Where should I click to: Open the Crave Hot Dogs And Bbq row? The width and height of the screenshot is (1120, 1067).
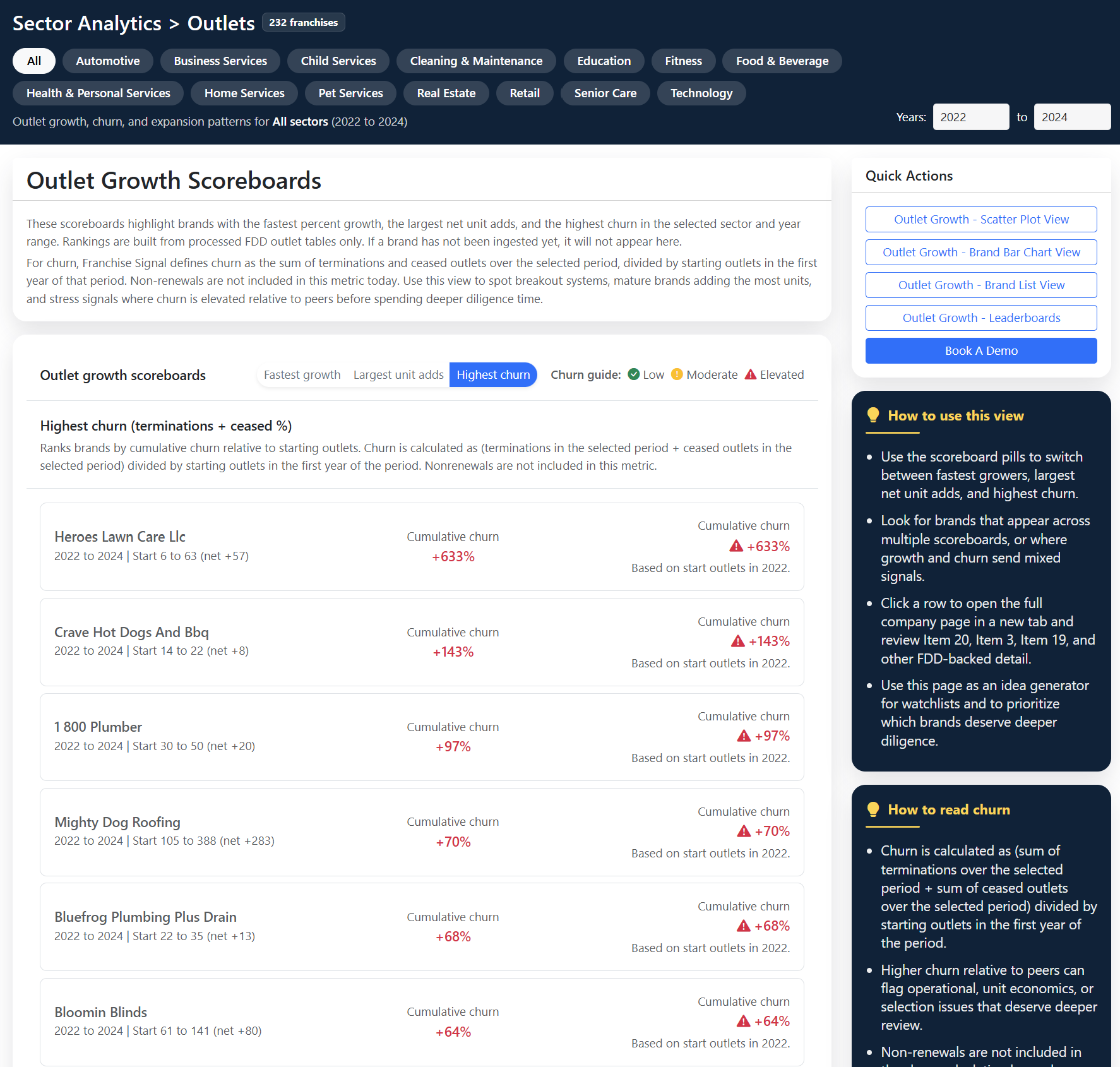point(422,642)
